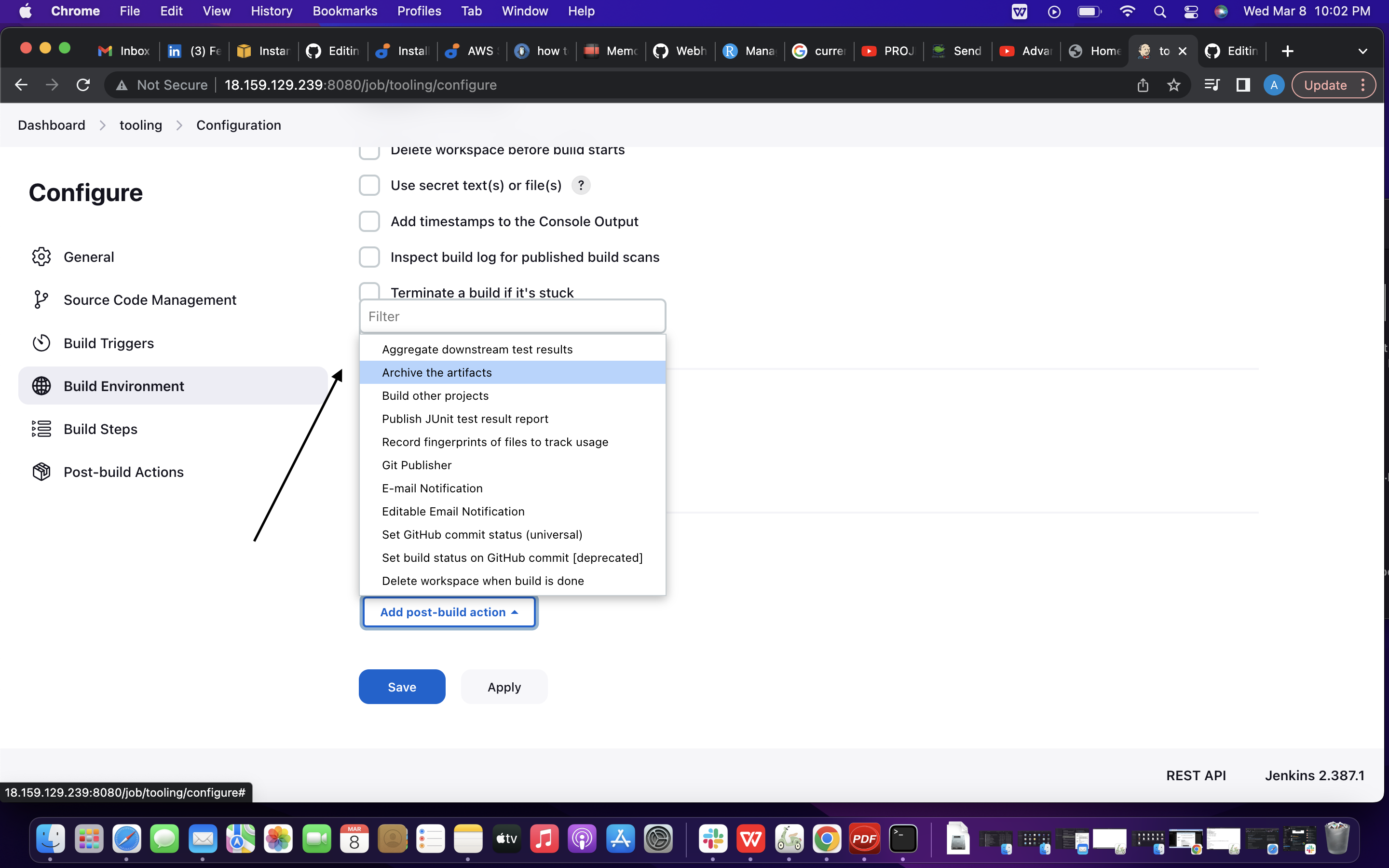
Task: Focus the Filter text field
Action: (512, 316)
